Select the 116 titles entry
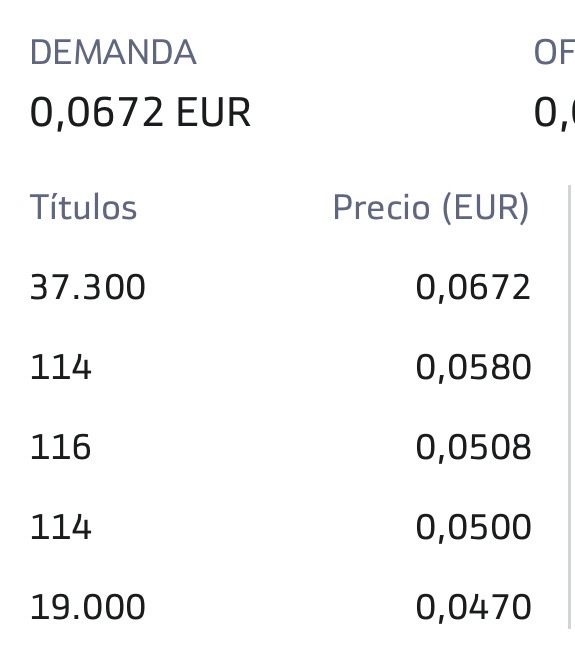Image resolution: width=575 pixels, height=648 pixels. tap(60, 447)
